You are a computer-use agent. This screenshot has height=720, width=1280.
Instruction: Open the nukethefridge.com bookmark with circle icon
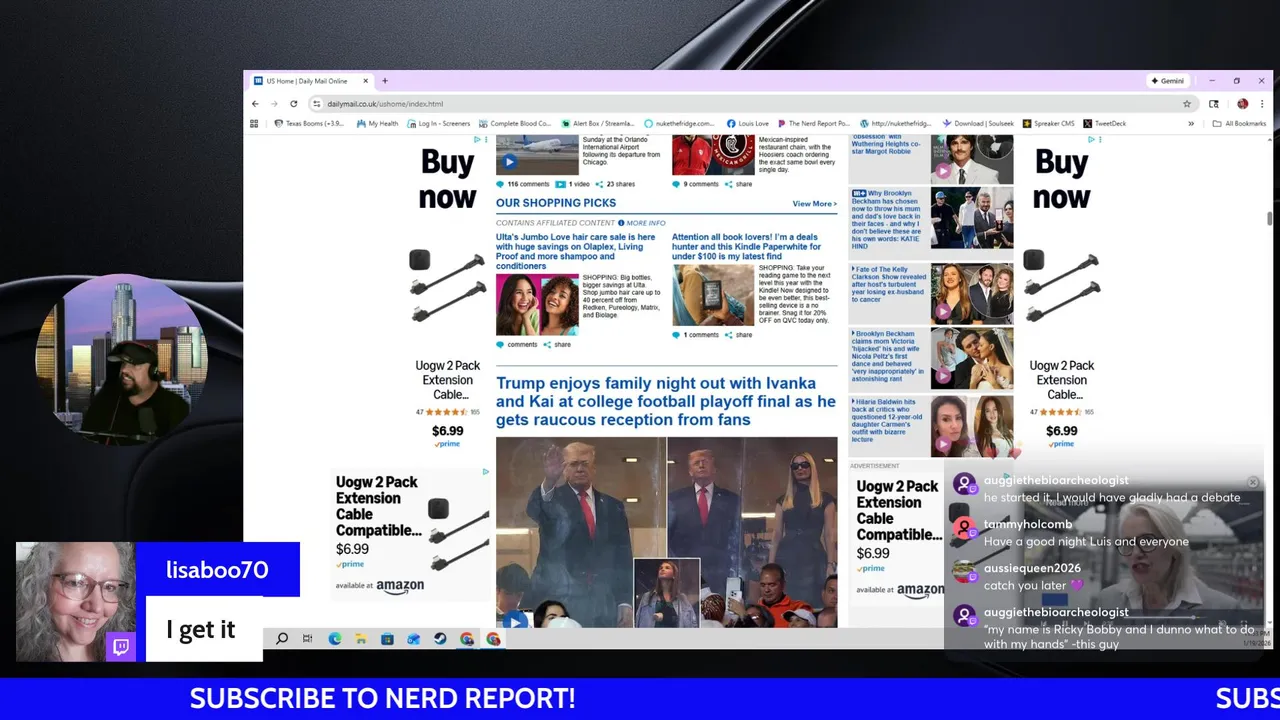(679, 124)
